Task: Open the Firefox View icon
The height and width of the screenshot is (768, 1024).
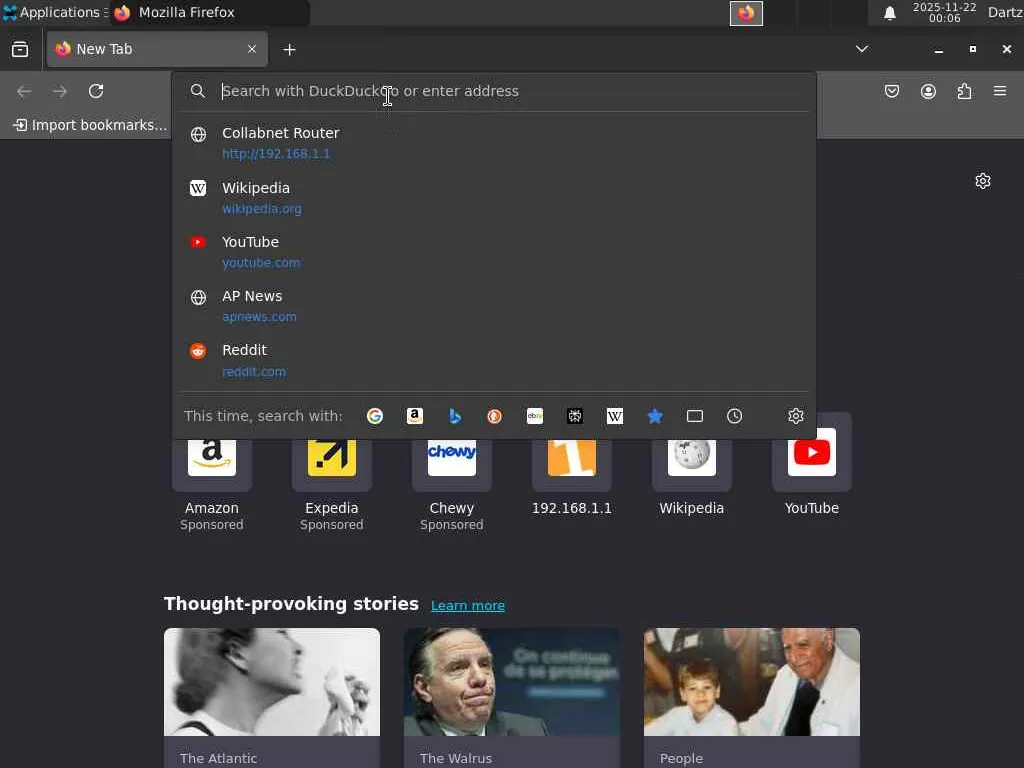Action: coord(20,50)
